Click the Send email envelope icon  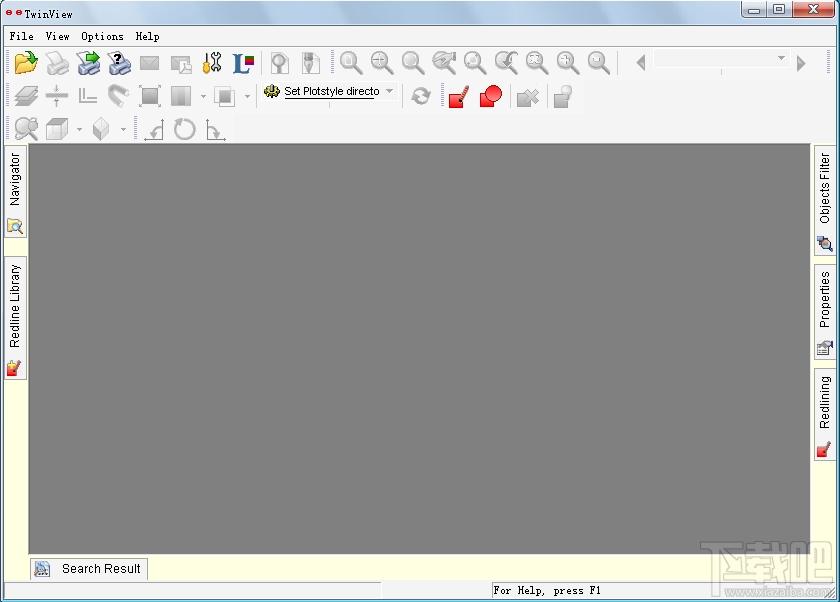pos(149,63)
